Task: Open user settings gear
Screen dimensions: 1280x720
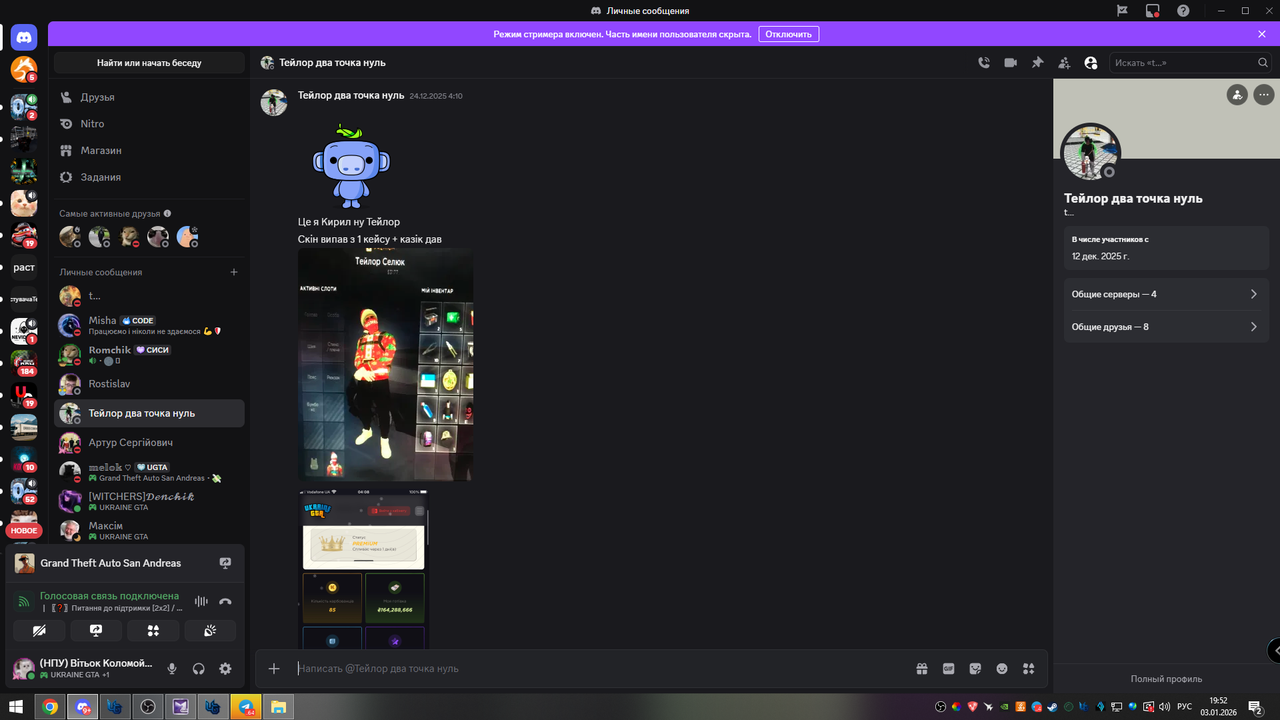Action: (x=225, y=669)
